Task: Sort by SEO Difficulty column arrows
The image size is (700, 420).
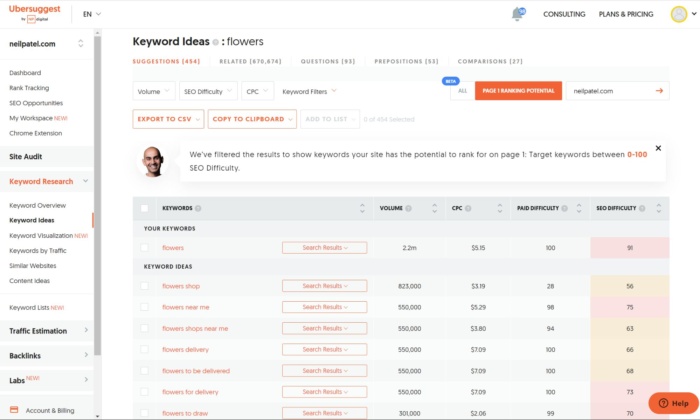Action: point(658,208)
